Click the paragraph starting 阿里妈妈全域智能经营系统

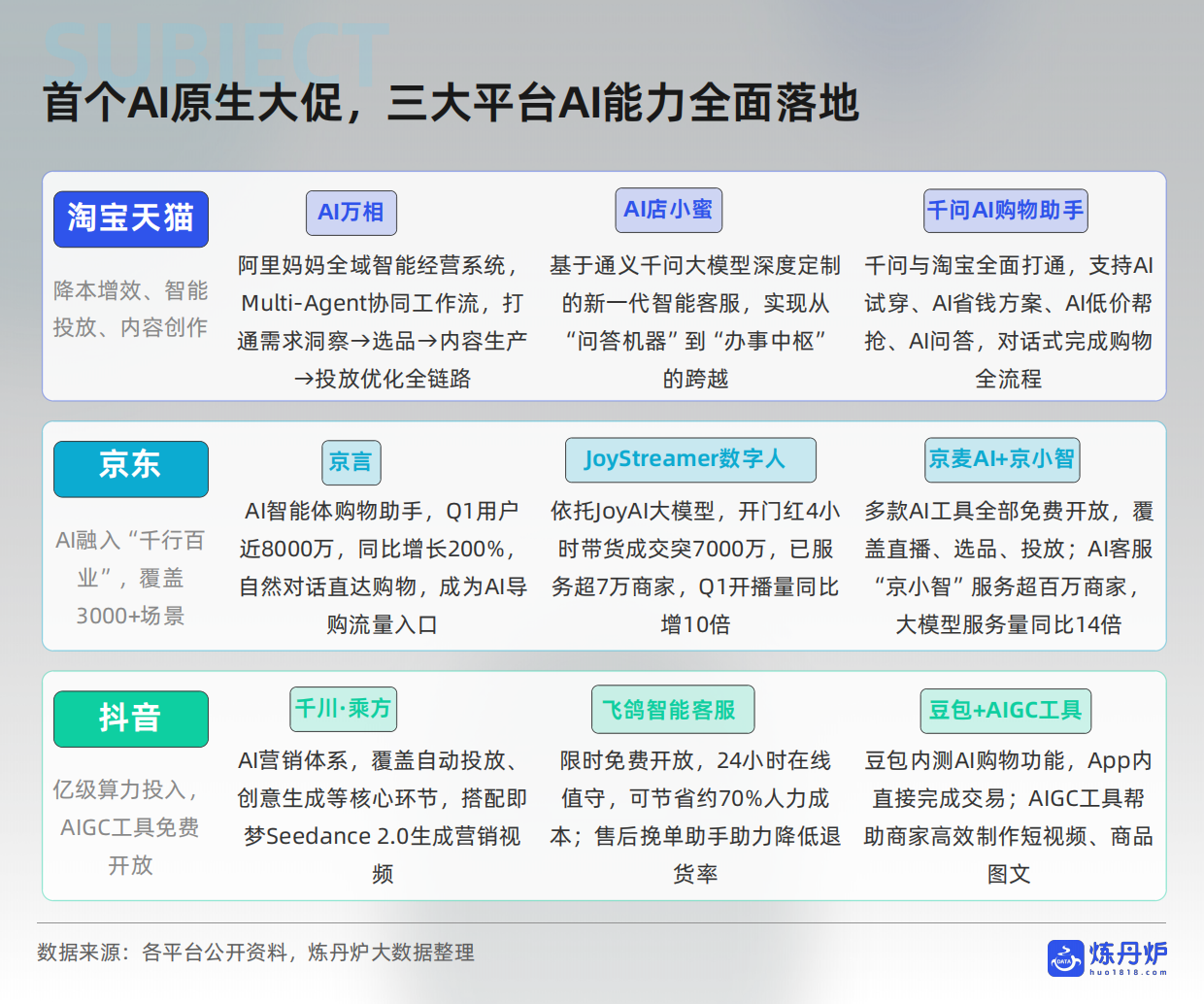tap(383, 321)
